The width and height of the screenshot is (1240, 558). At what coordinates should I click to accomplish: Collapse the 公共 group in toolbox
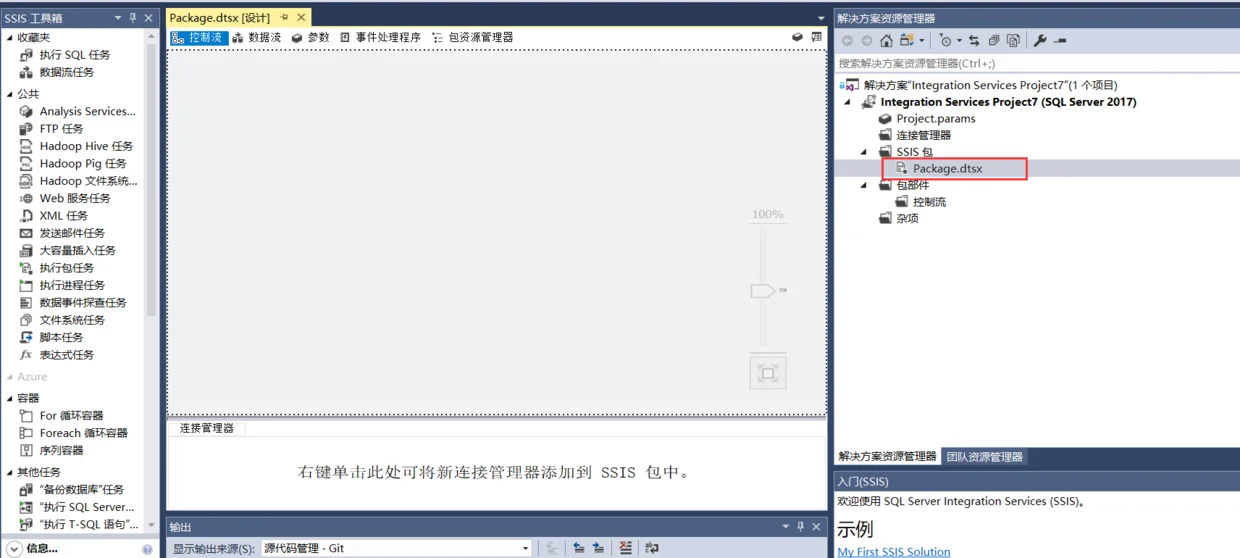[10, 94]
